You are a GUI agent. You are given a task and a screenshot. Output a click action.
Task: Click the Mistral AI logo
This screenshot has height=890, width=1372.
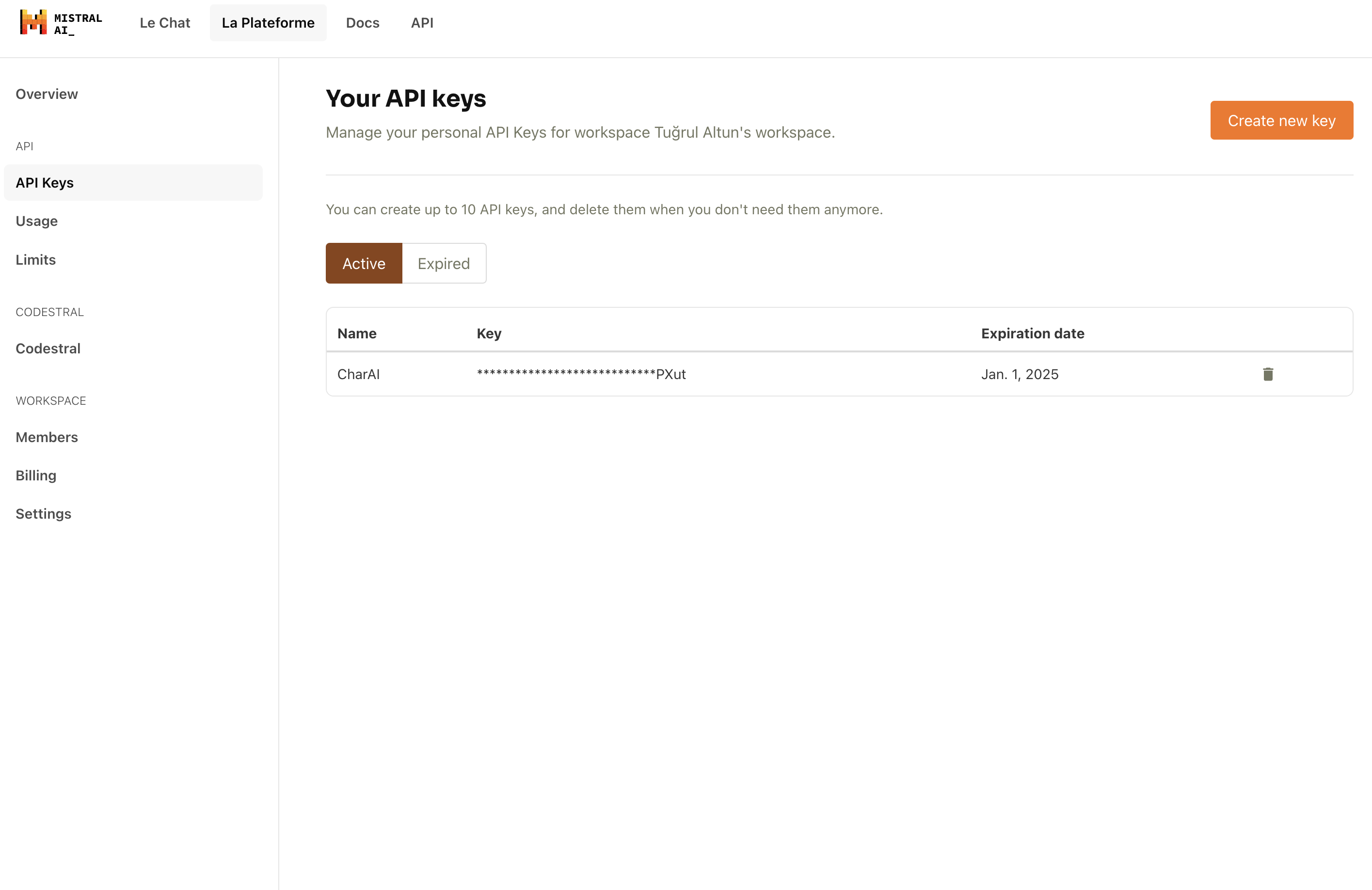click(61, 23)
